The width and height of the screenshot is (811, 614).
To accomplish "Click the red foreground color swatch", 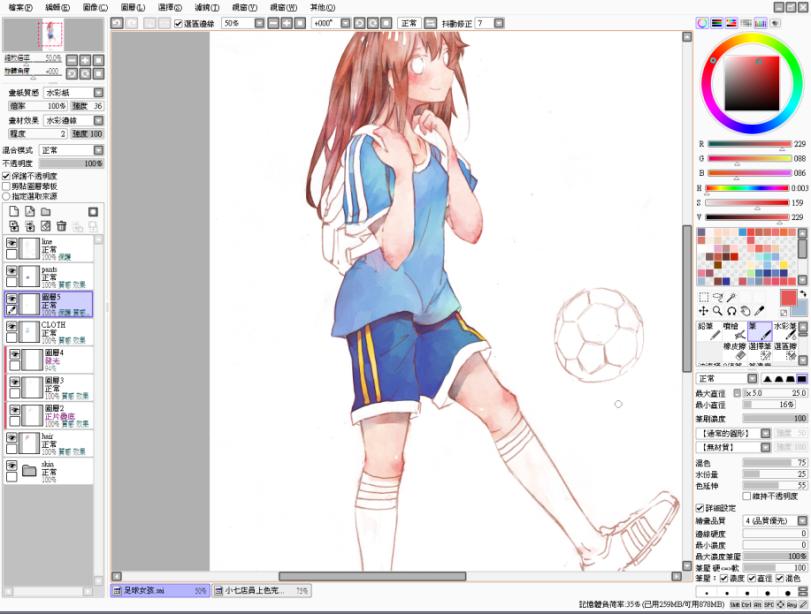I will click(x=788, y=298).
